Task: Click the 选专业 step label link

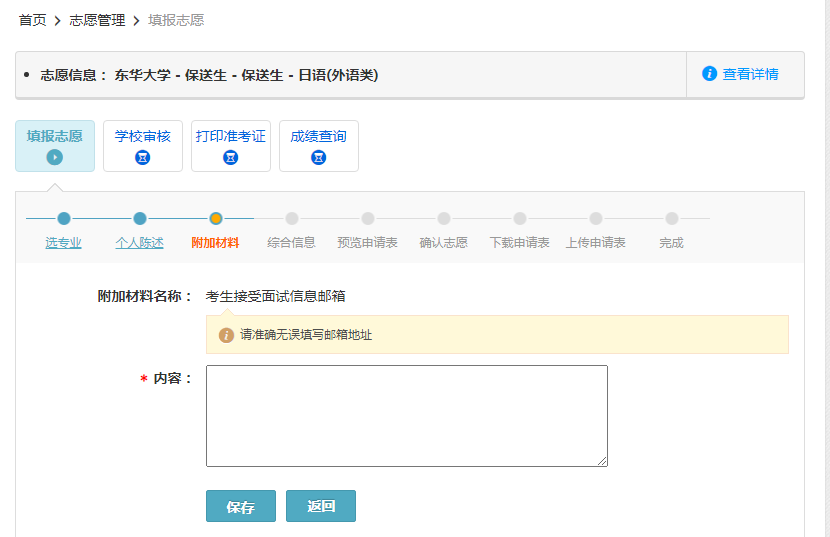Action: tap(64, 243)
